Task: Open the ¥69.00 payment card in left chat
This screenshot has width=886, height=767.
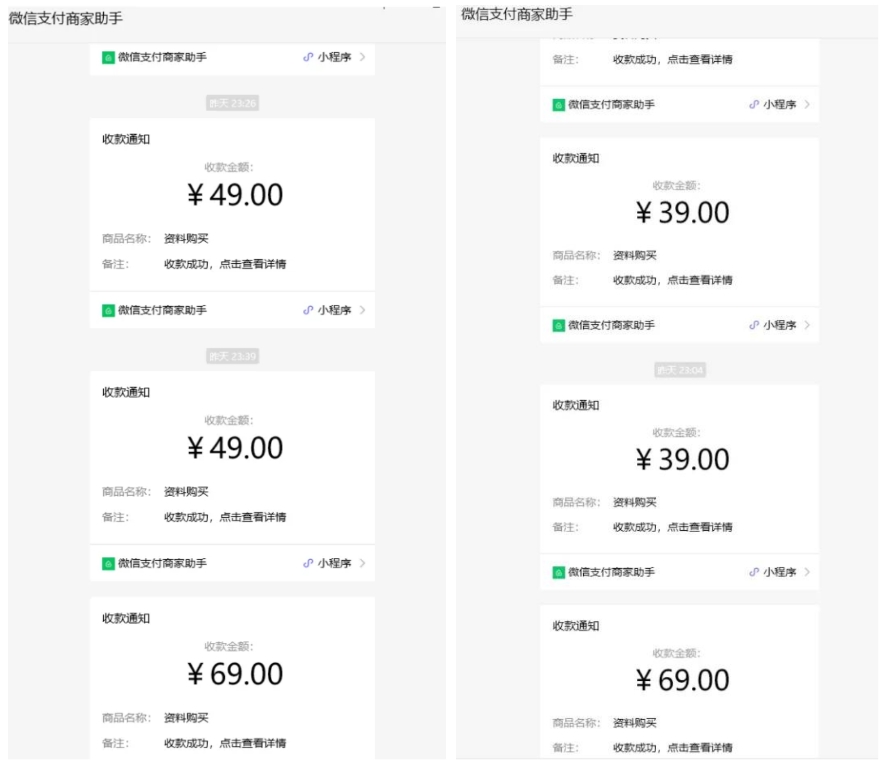Action: pyautogui.click(x=235, y=674)
